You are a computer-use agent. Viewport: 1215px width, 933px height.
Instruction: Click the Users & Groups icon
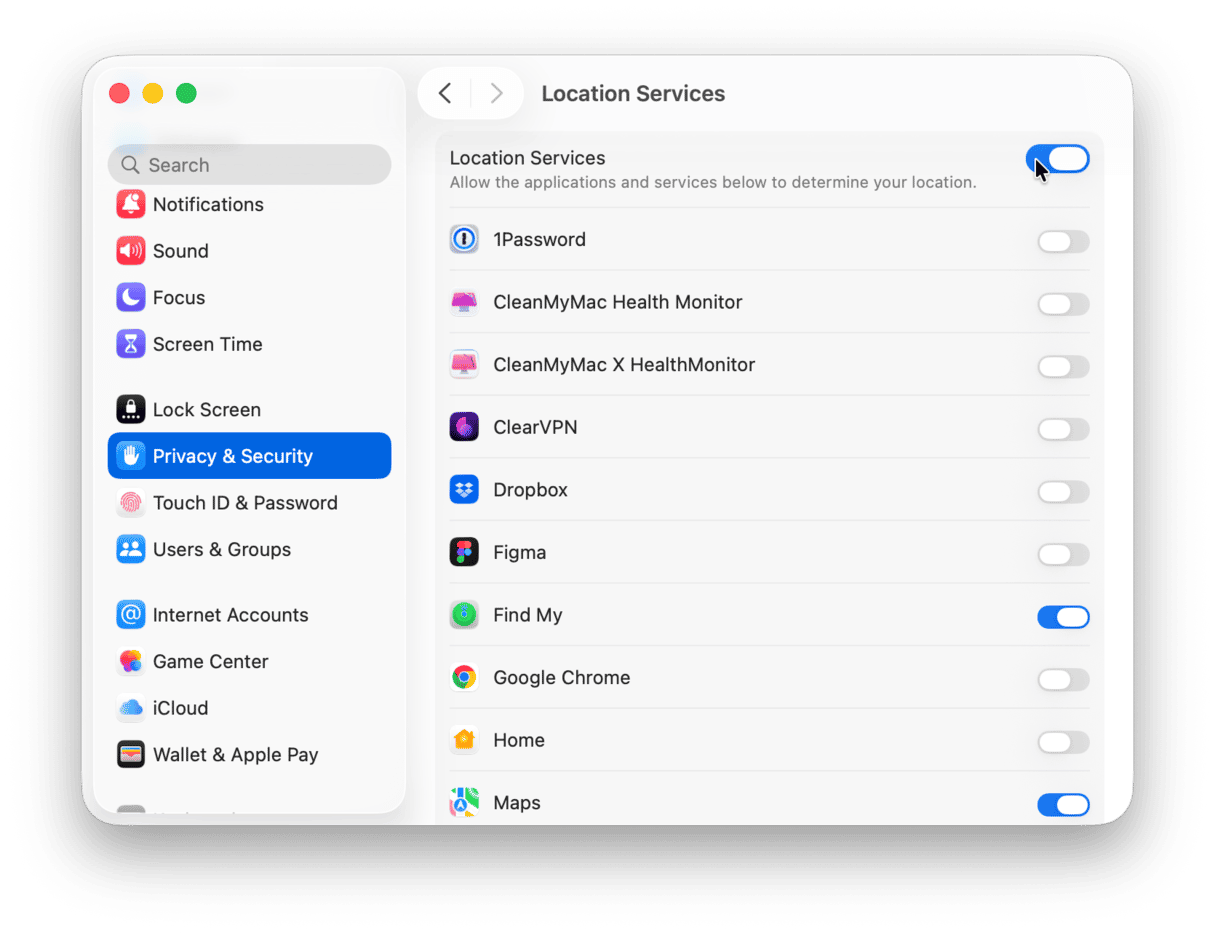[x=131, y=550]
